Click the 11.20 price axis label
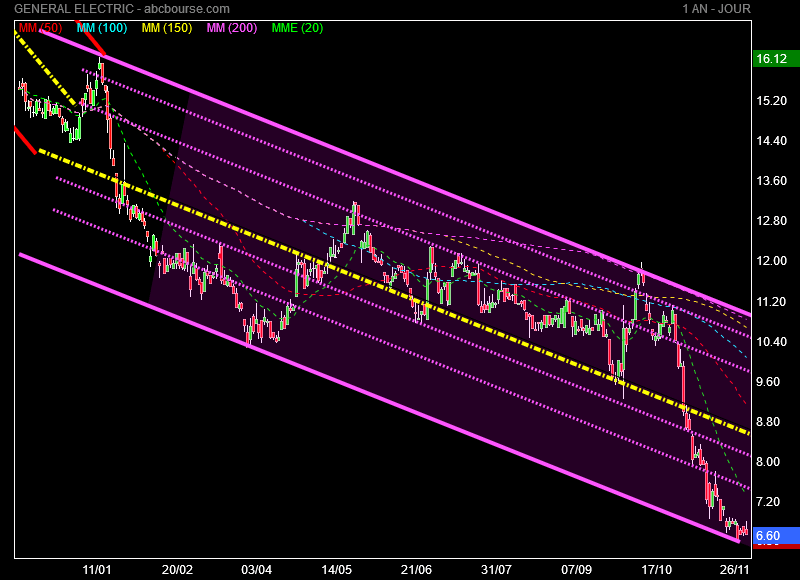800x580 pixels. tap(771, 301)
